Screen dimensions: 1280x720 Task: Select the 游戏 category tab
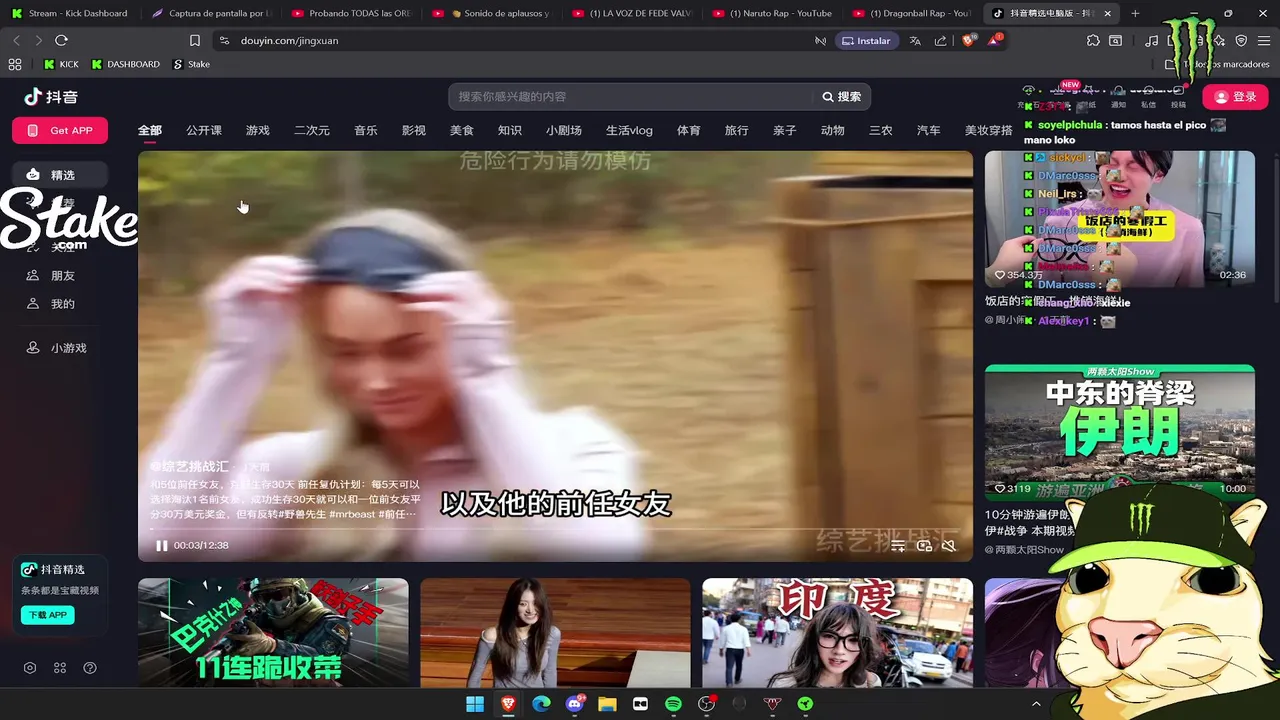pos(258,130)
